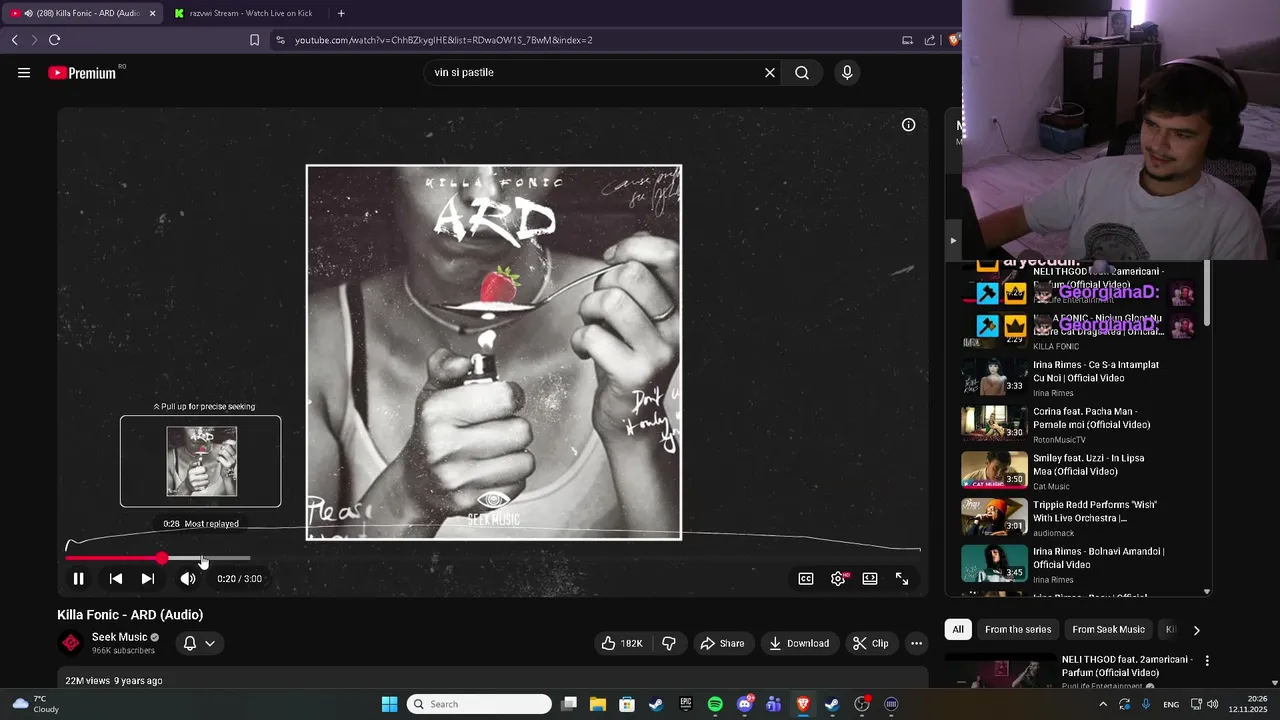1280x720 pixels.
Task: Go back in browser history
Action: coord(14,40)
